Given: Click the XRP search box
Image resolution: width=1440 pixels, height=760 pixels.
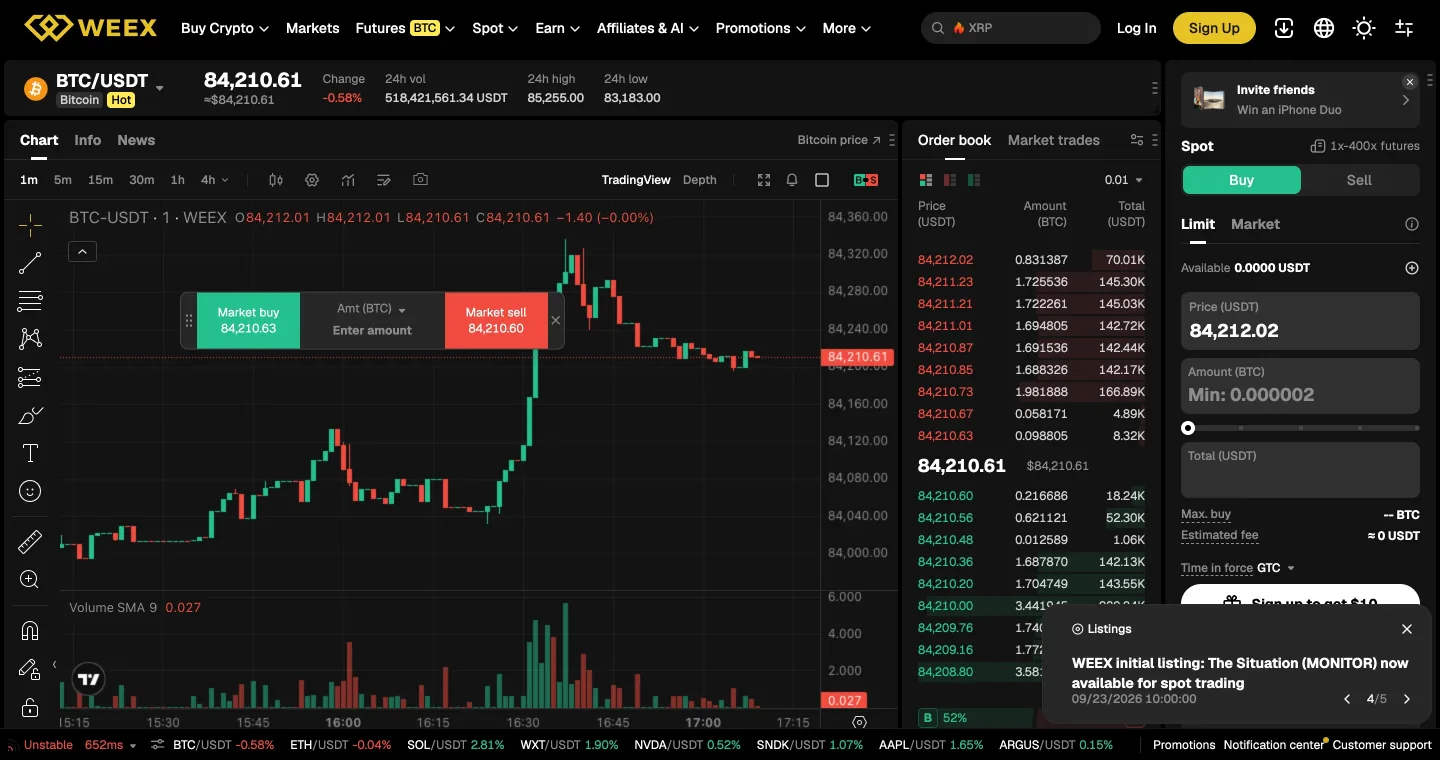Looking at the screenshot, I should (x=1010, y=28).
